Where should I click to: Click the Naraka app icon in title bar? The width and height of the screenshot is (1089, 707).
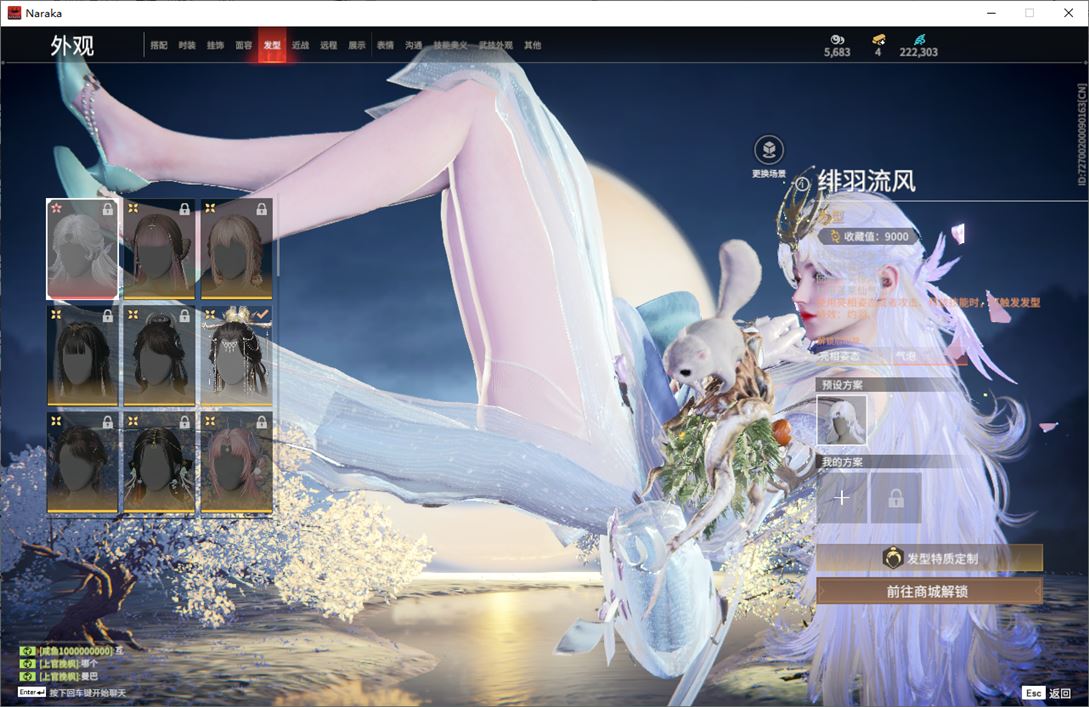point(14,13)
